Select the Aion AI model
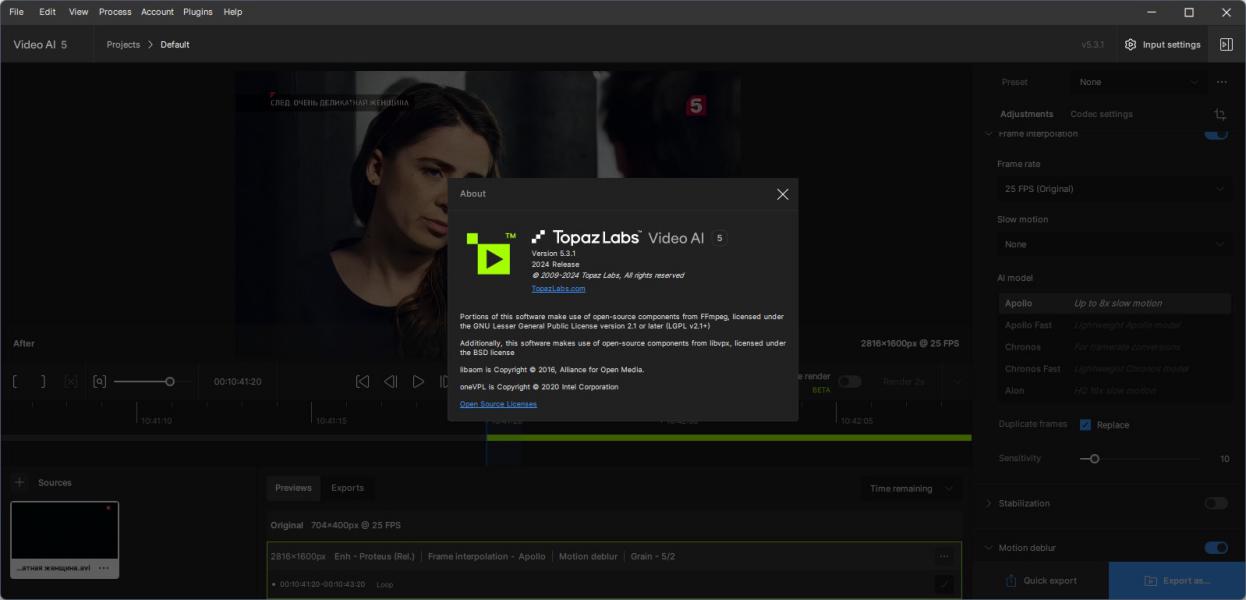Viewport: 1246px width, 600px height. coord(1114,391)
